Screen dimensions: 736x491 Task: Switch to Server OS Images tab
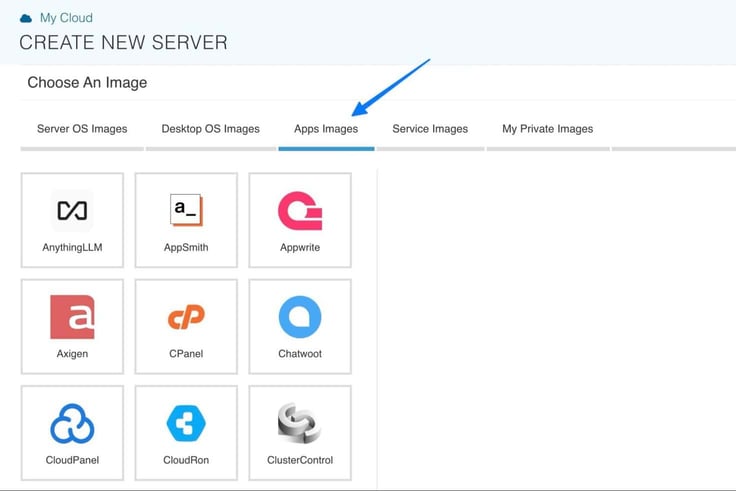(x=82, y=129)
